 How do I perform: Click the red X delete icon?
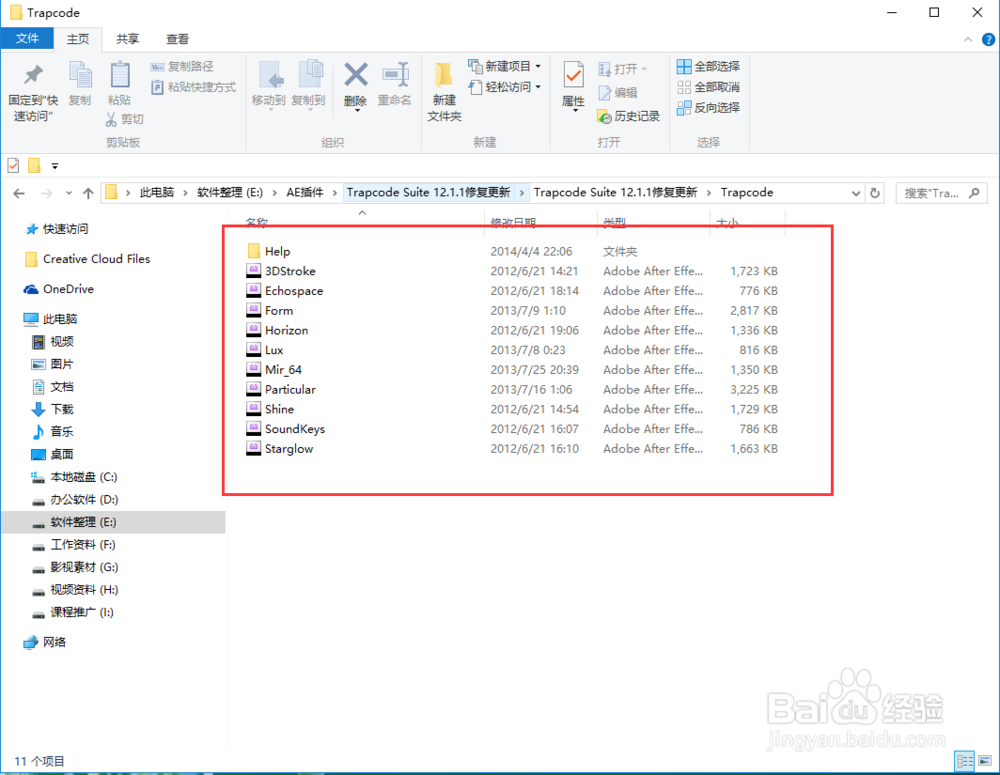[356, 75]
